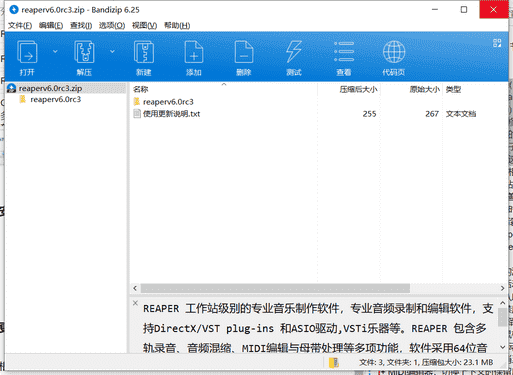The width and height of the screenshot is (513, 375).
Task: Click the grid layout icon in toolbar corner
Action: click(x=497, y=43)
